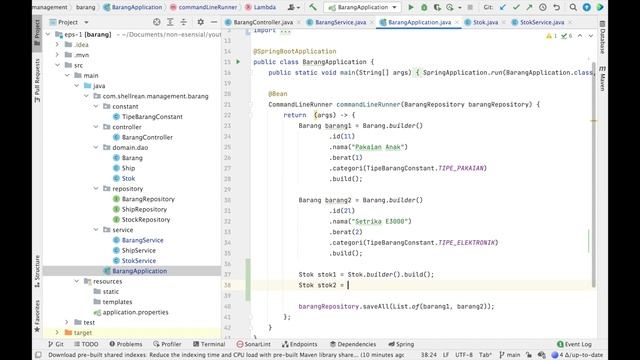
Task: Click UTF-8 encoding in status bar
Action: 464,355
